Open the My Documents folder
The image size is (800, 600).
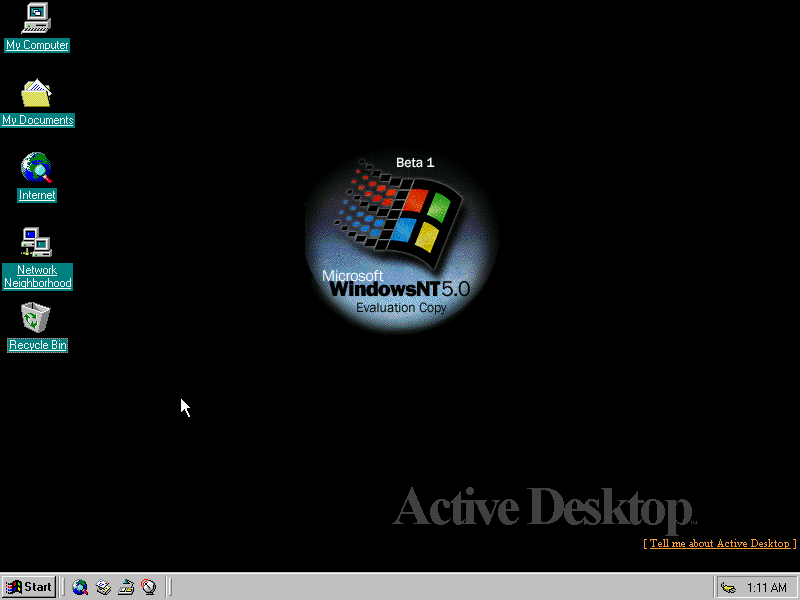coord(38,93)
